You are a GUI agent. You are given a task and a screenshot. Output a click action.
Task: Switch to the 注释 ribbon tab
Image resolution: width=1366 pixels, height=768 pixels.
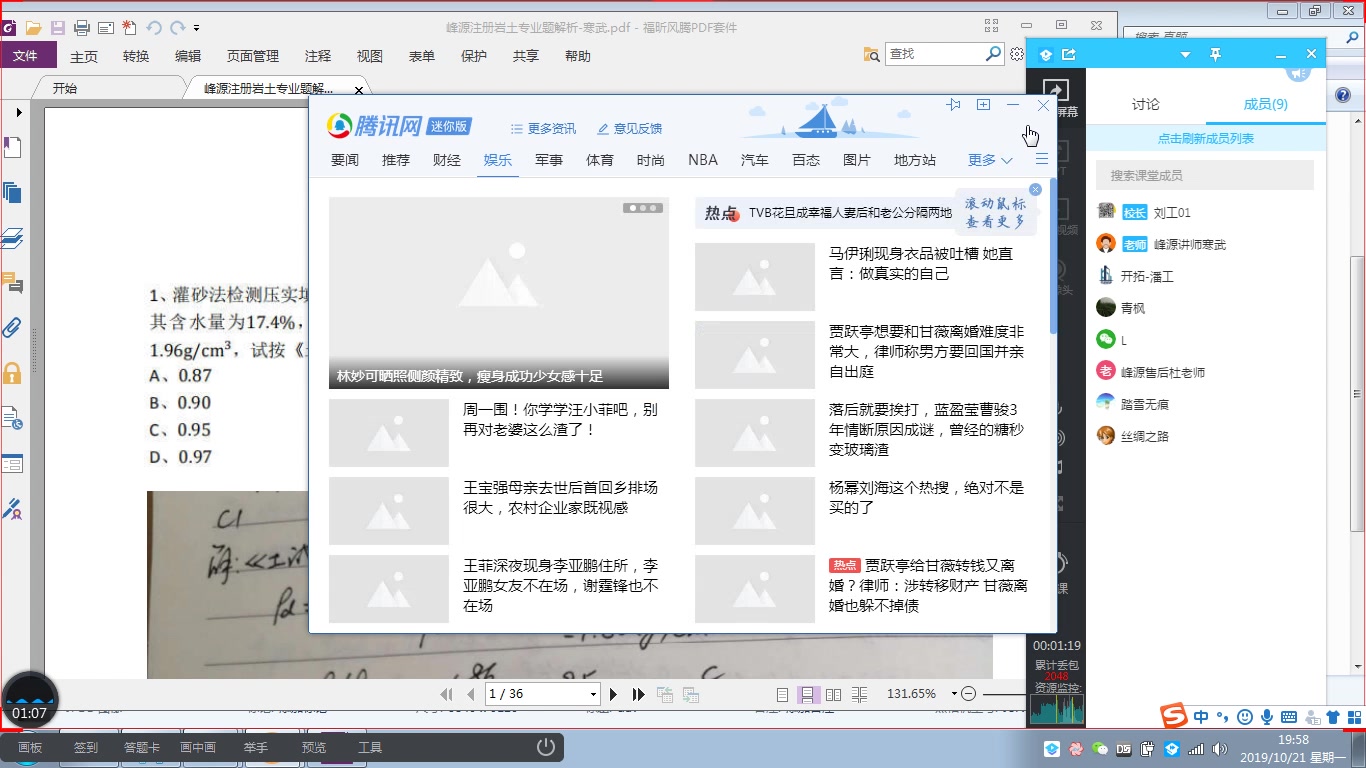(317, 57)
